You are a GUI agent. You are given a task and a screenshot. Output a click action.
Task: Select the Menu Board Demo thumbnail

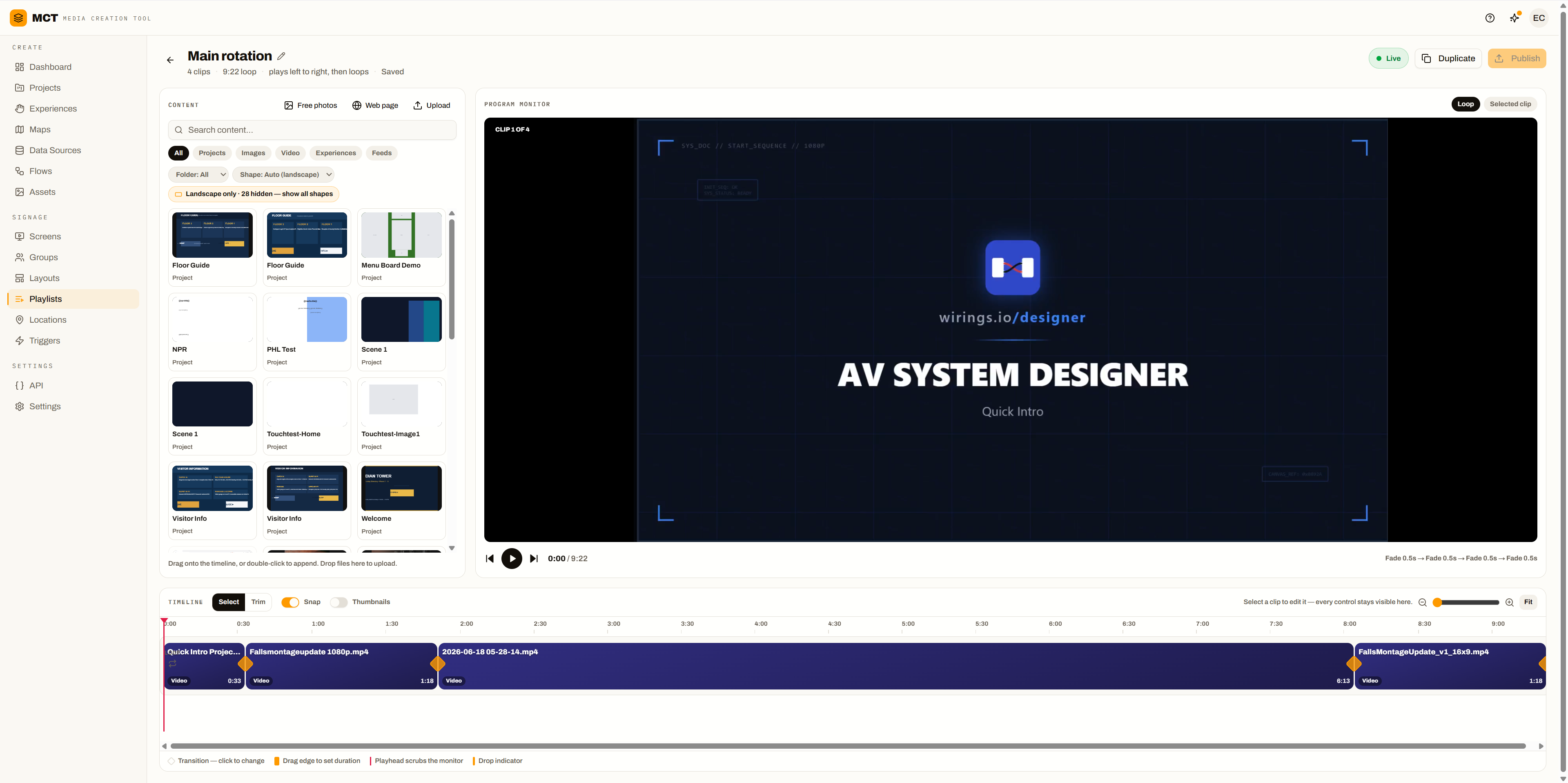coord(401,235)
